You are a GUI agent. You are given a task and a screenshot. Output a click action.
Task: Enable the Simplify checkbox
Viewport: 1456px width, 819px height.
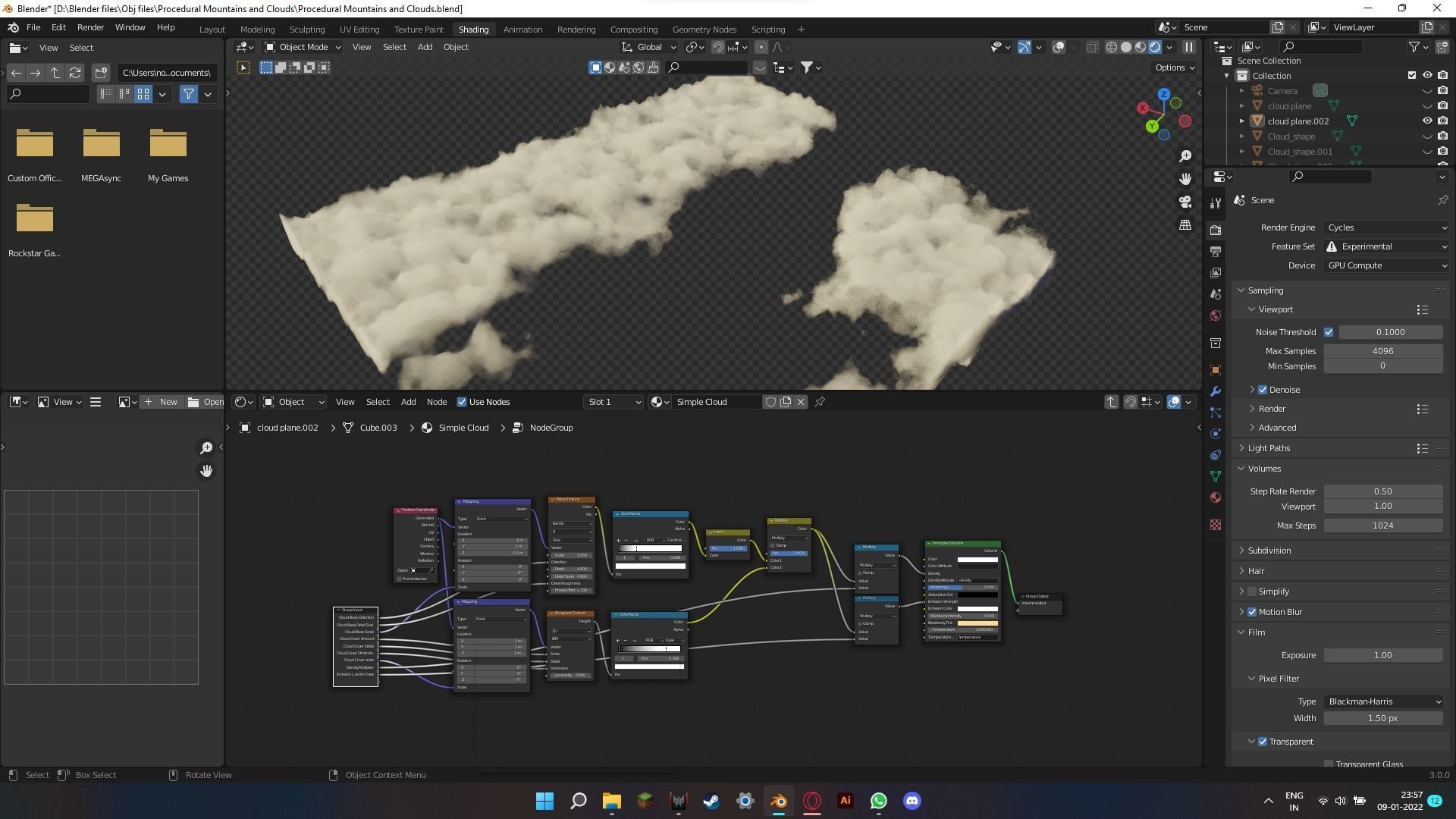pyautogui.click(x=1252, y=591)
